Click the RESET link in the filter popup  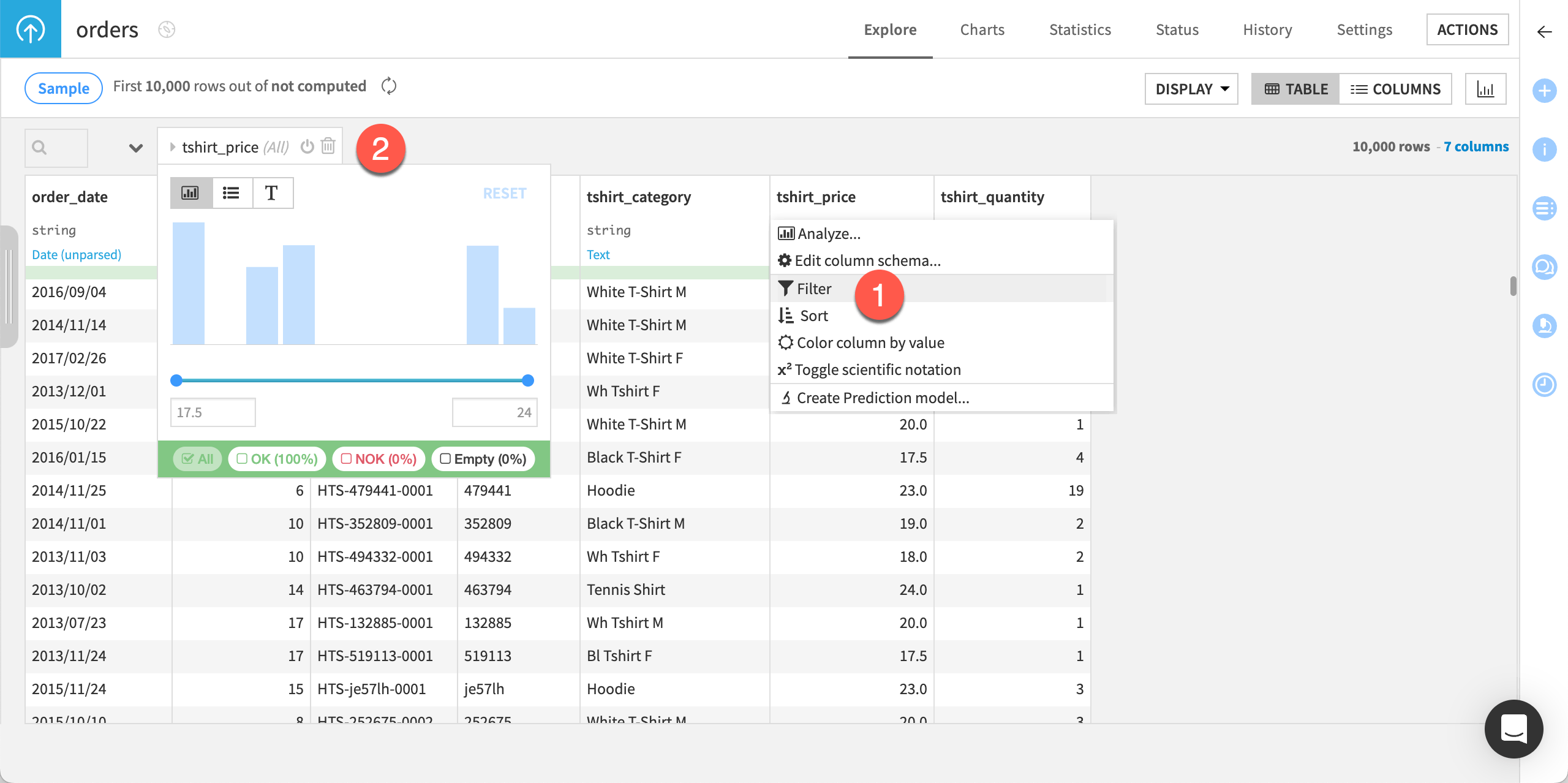tap(504, 193)
